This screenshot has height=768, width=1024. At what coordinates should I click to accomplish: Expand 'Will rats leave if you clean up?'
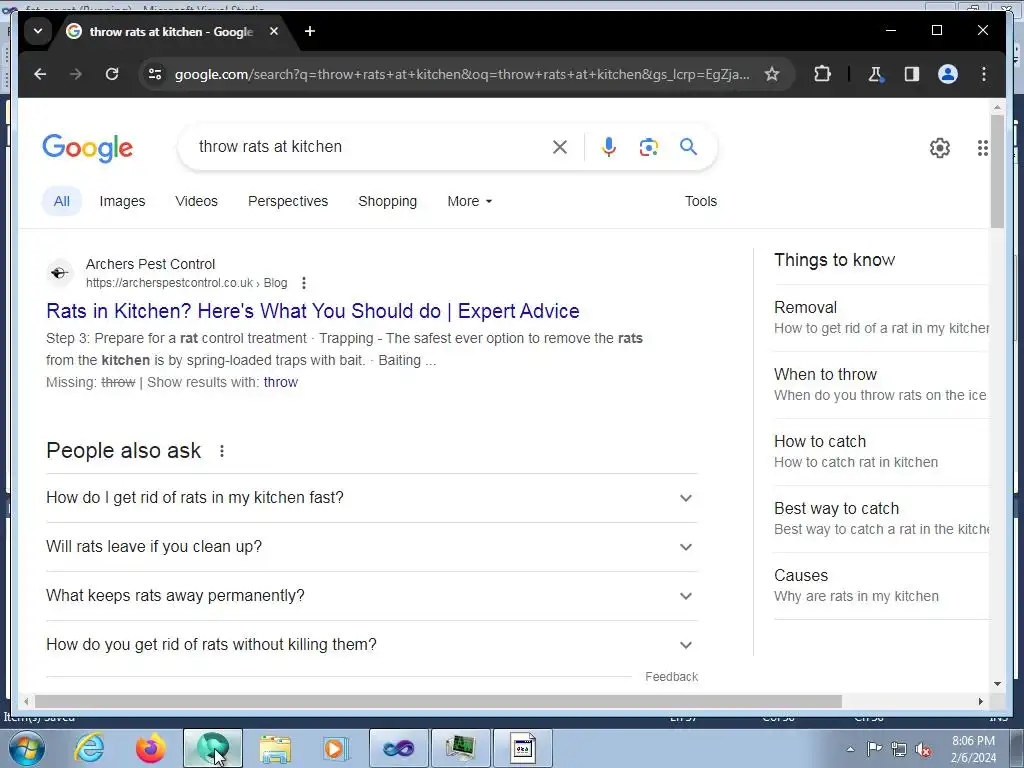[x=372, y=547]
